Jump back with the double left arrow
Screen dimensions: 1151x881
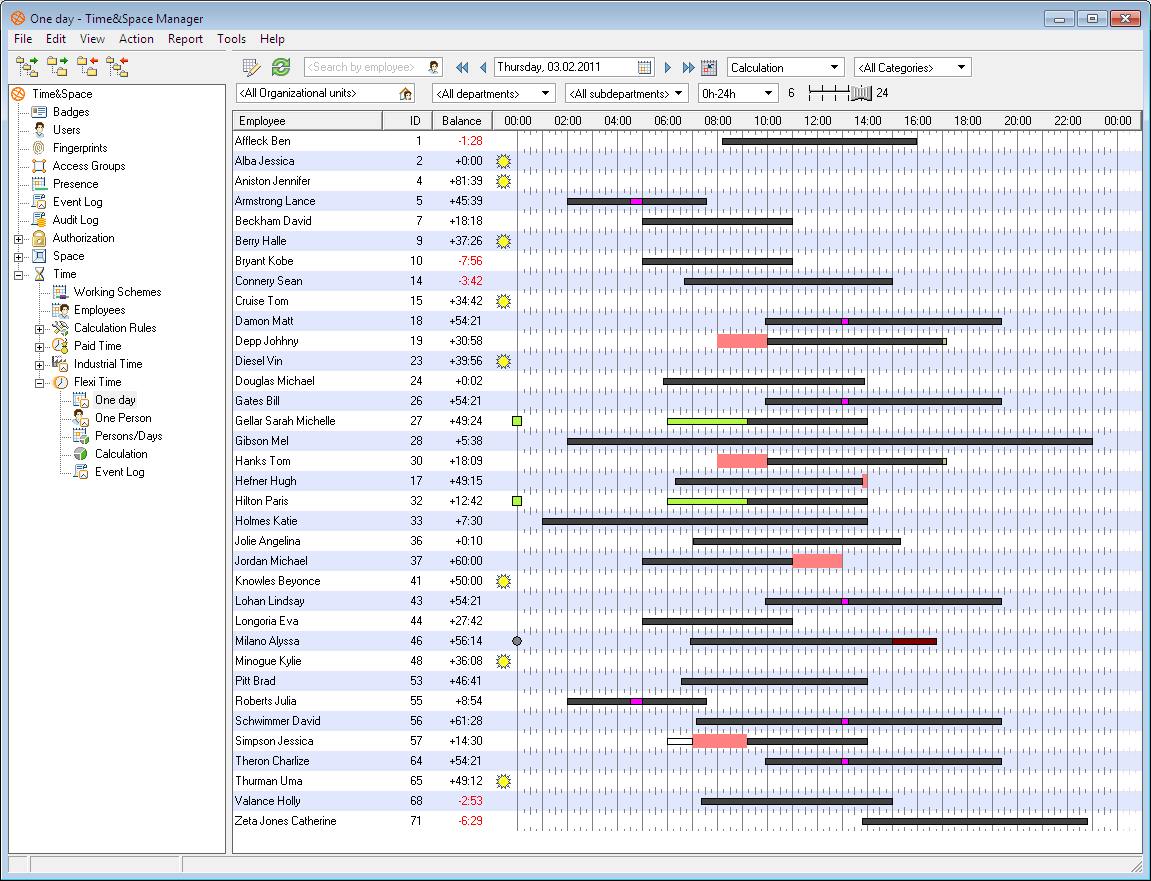tap(462, 68)
